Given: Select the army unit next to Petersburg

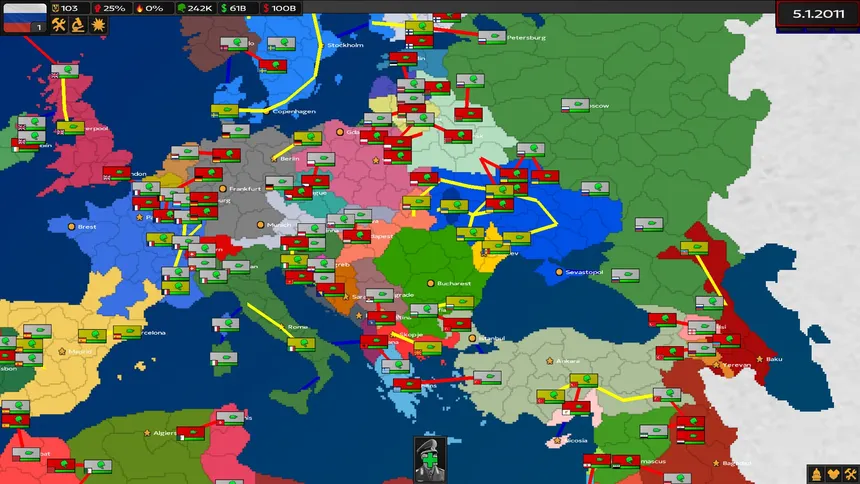Looking at the screenshot, I should (491, 37).
